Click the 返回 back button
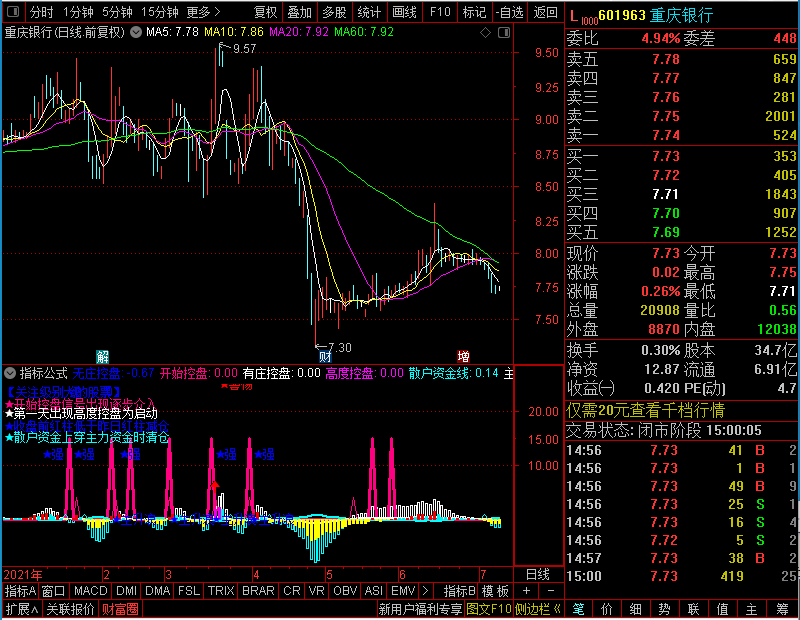Screen dimensions: 800x620 coord(545,12)
